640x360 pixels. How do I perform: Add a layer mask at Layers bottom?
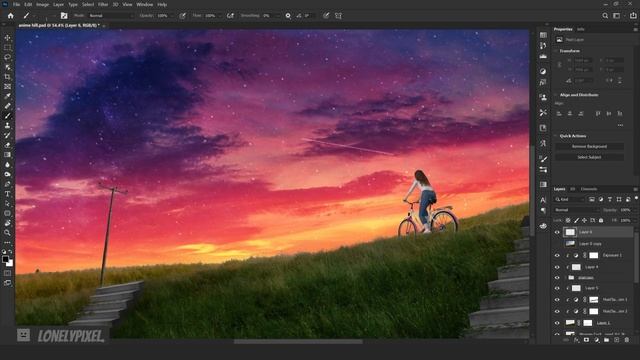(587, 340)
